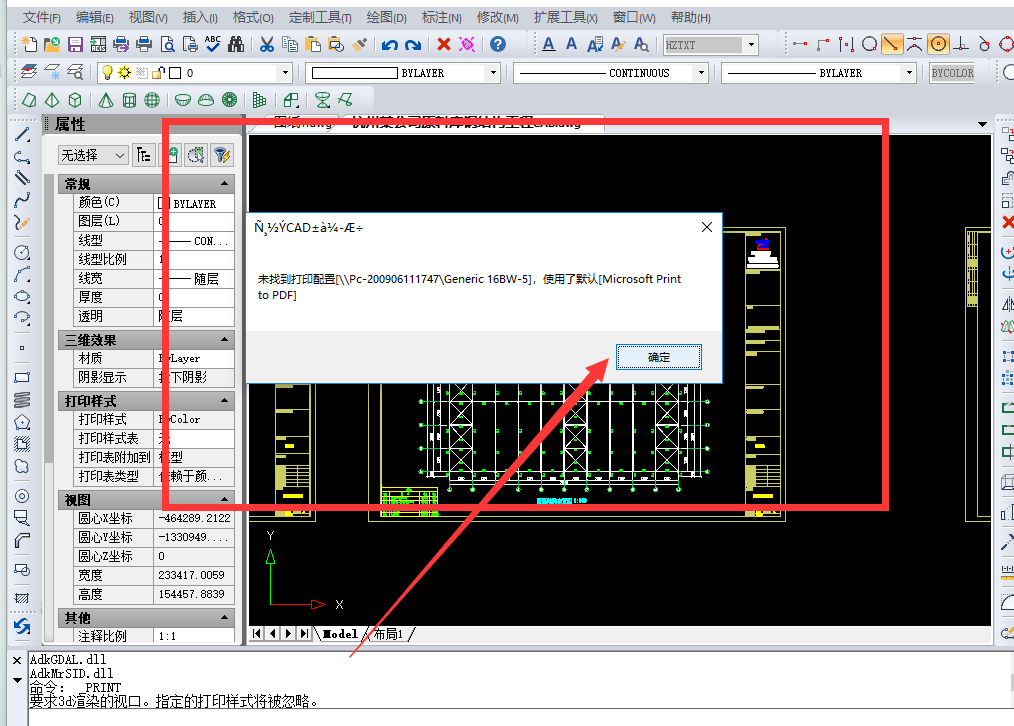
Task: Click the New drawing icon
Action: [x=29, y=44]
